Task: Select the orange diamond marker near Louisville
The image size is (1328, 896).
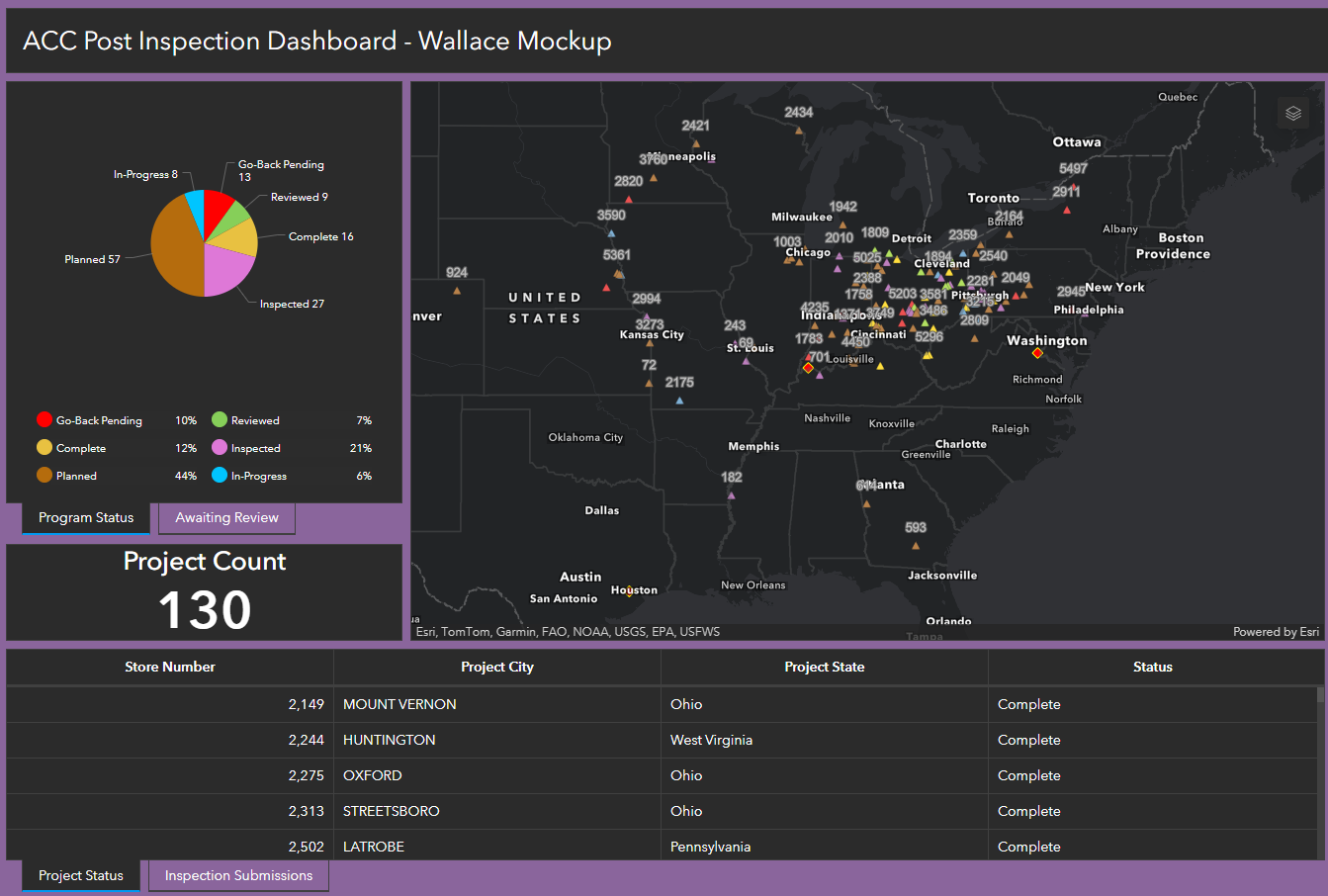Action: (808, 368)
